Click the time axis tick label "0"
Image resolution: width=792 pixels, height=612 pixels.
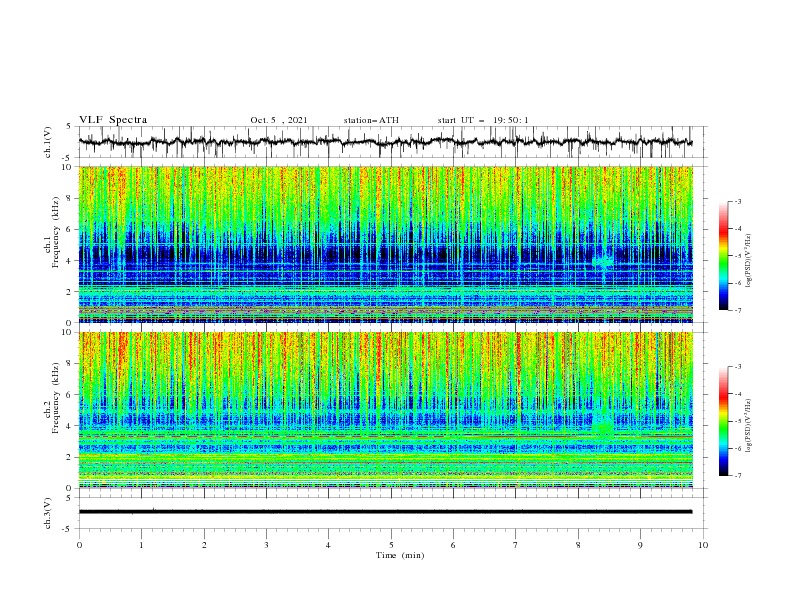[79, 545]
